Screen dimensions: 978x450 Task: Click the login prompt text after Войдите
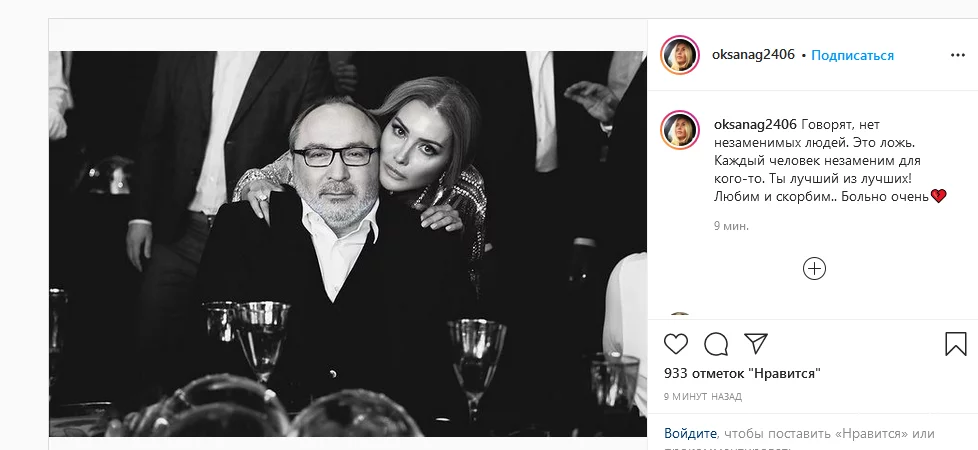[828, 433]
